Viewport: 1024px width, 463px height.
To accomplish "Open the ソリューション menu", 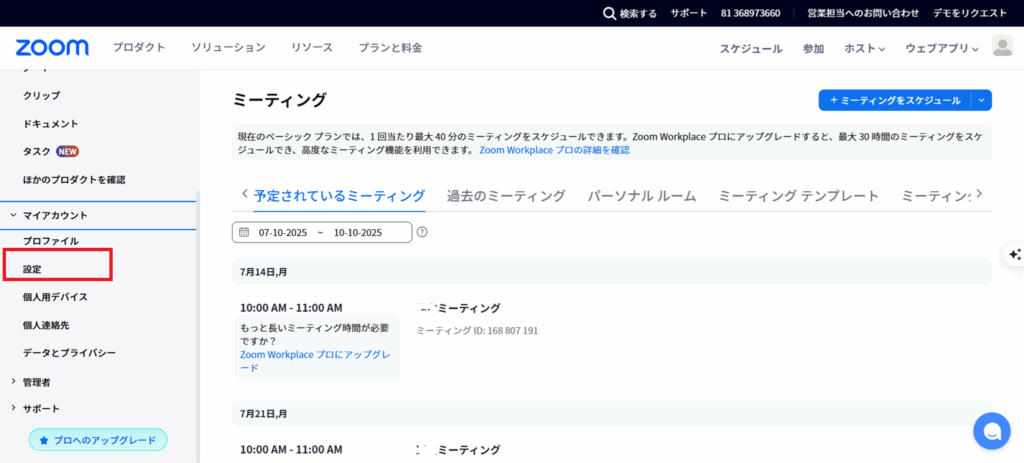I will click(229, 48).
